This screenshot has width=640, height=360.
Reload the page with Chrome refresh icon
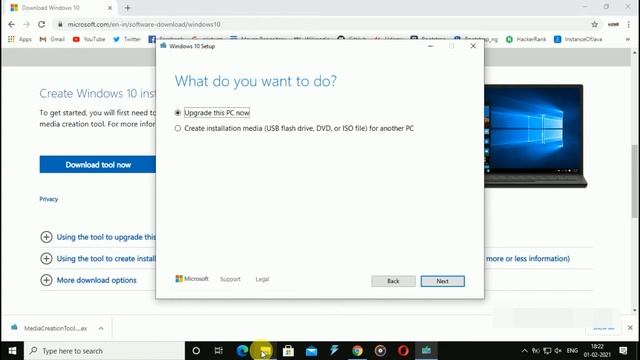coord(42,24)
